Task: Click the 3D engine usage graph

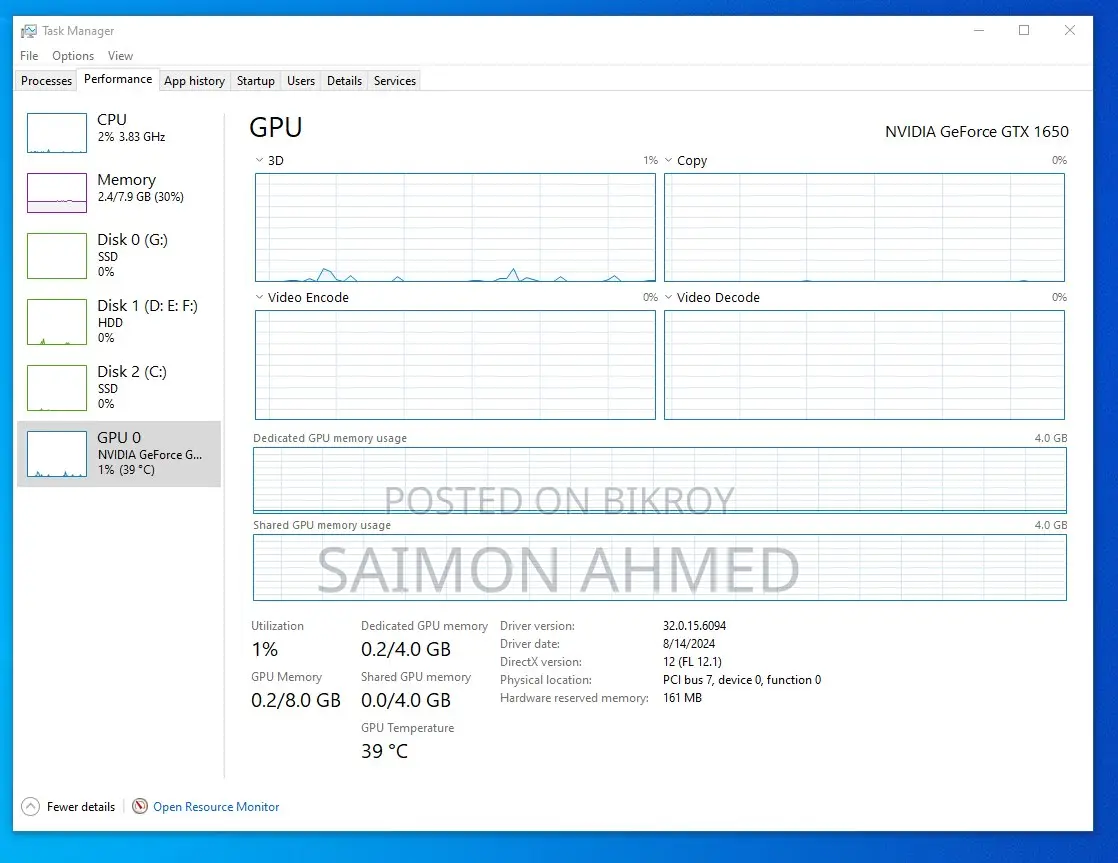Action: pyautogui.click(x=455, y=228)
